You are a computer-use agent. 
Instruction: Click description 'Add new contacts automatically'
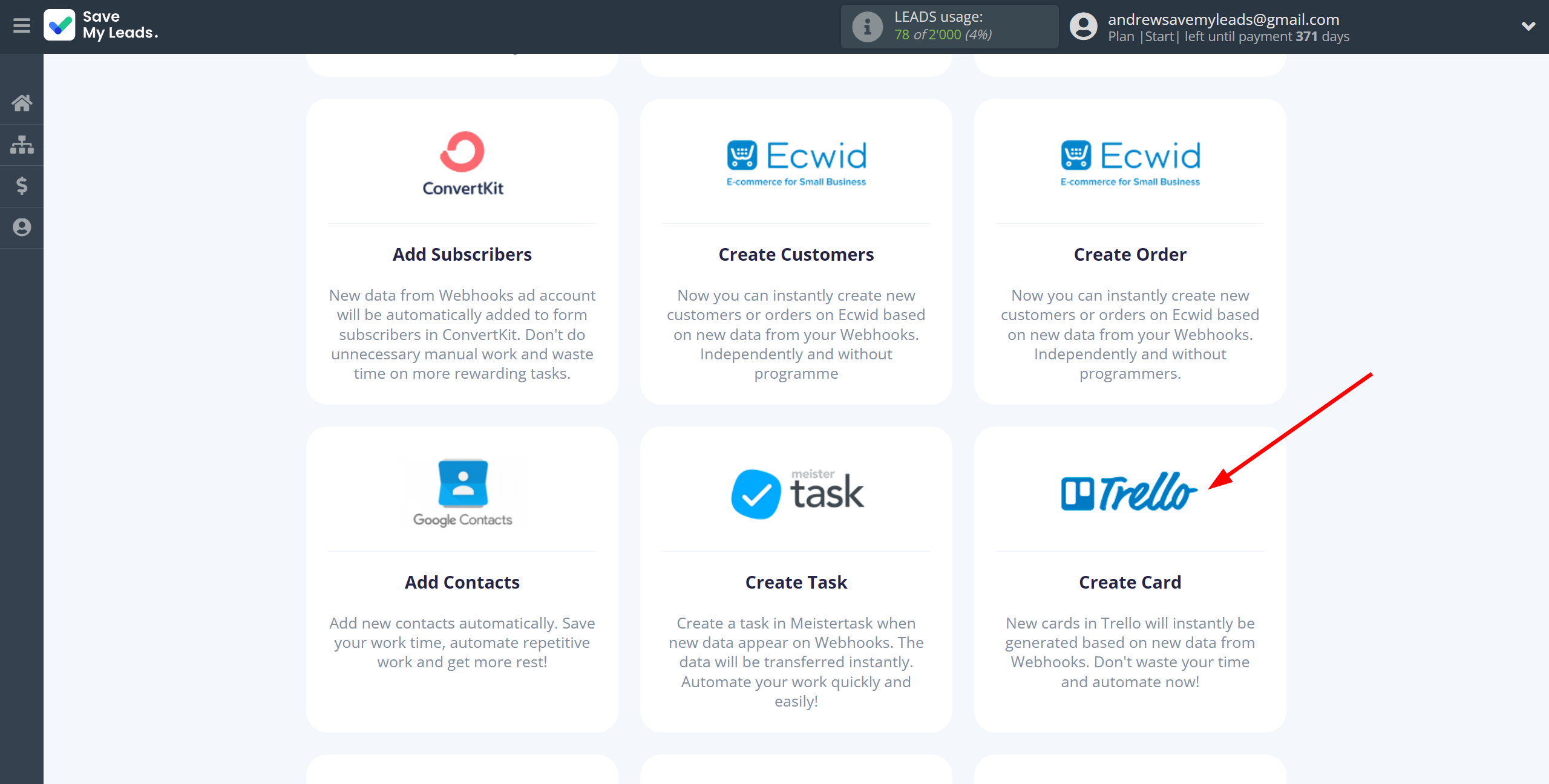462,642
